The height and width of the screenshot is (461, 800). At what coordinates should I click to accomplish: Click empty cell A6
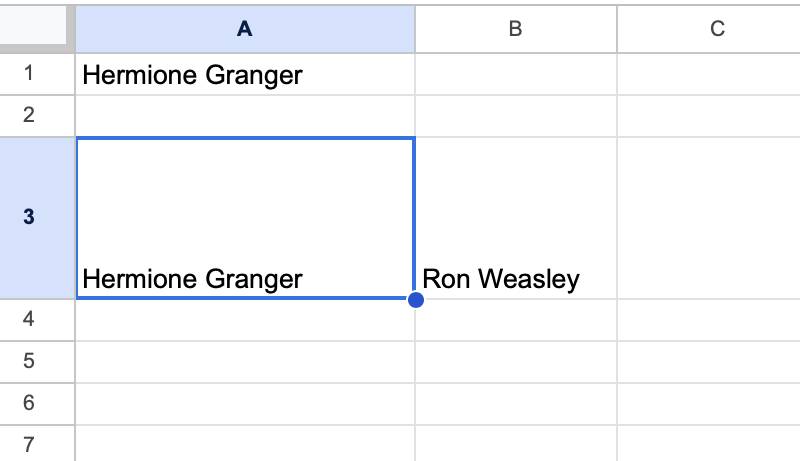click(x=245, y=403)
